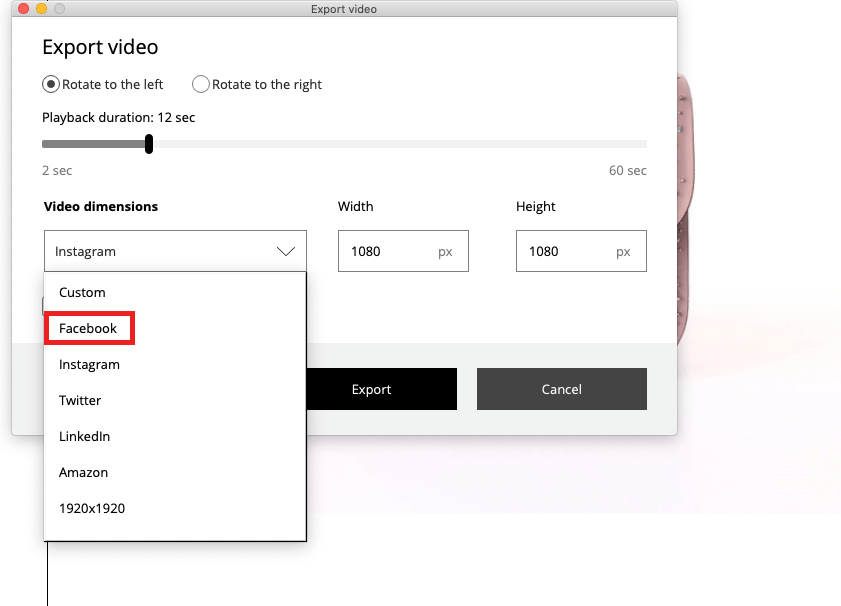The height and width of the screenshot is (606, 841).
Task: Click the Cancel button
Action: tap(562, 389)
